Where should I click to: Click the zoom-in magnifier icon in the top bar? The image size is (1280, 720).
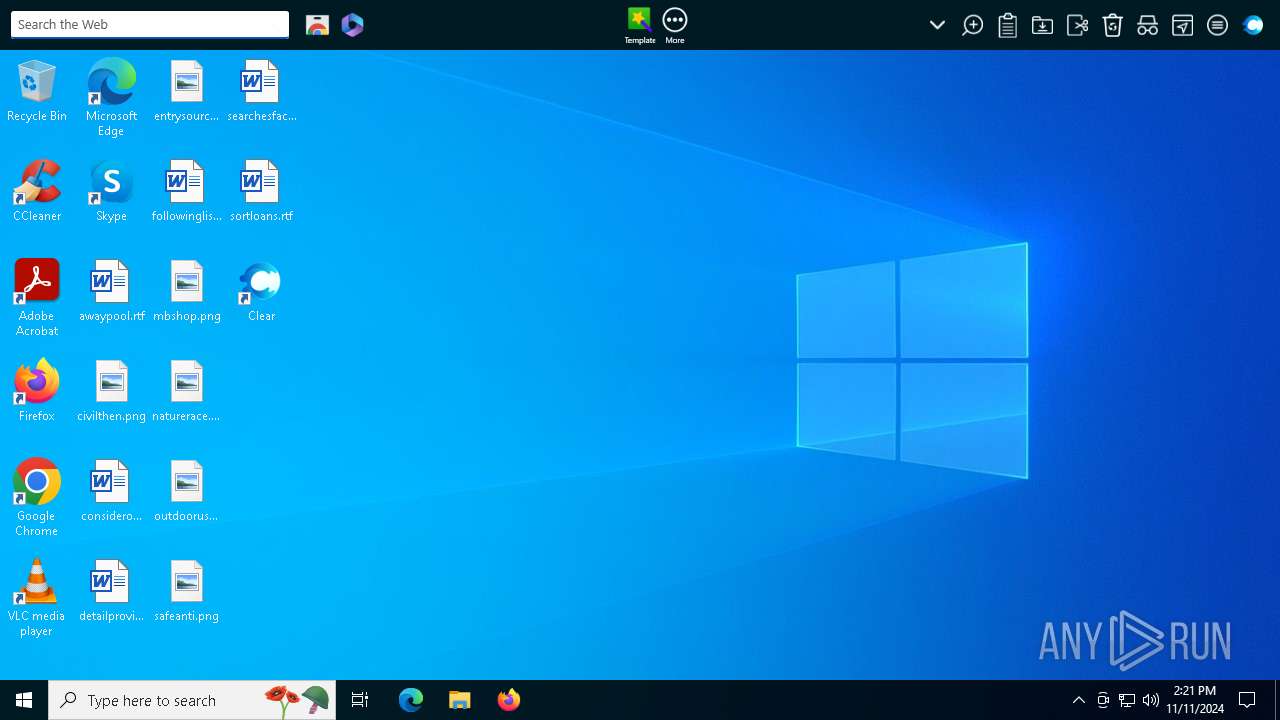pos(972,25)
